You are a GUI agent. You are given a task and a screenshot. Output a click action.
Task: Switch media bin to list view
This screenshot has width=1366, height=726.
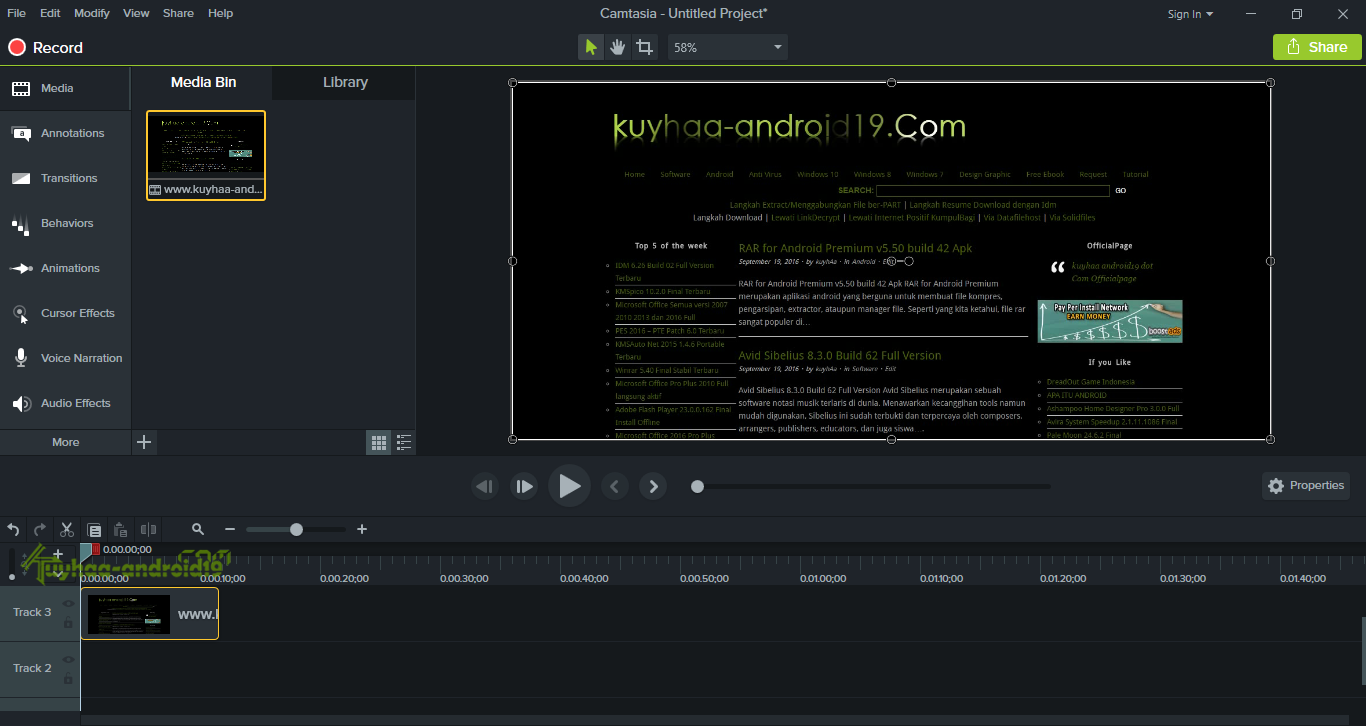[x=404, y=442]
